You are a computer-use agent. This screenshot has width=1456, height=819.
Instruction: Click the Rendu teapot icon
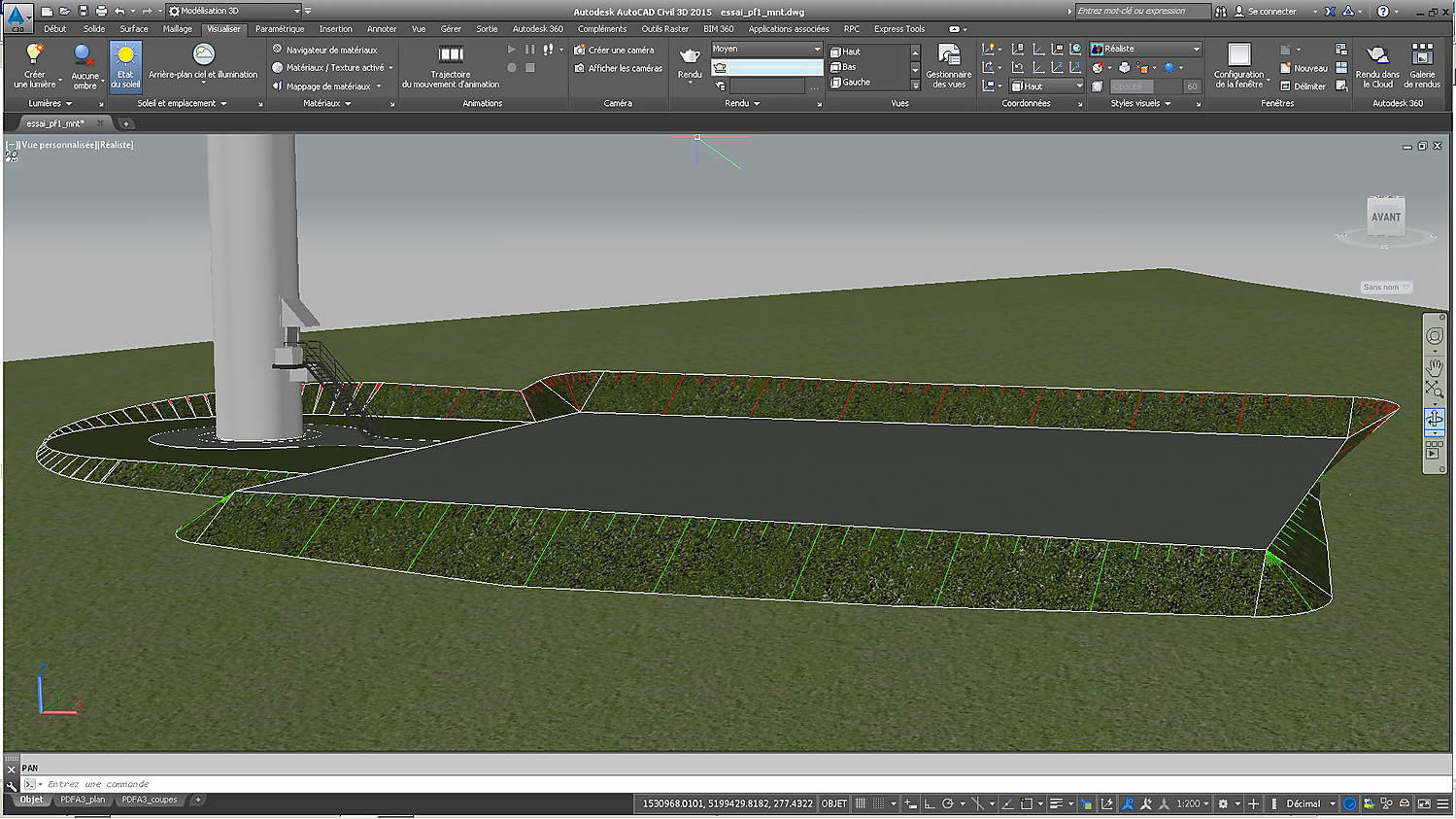pyautogui.click(x=690, y=57)
